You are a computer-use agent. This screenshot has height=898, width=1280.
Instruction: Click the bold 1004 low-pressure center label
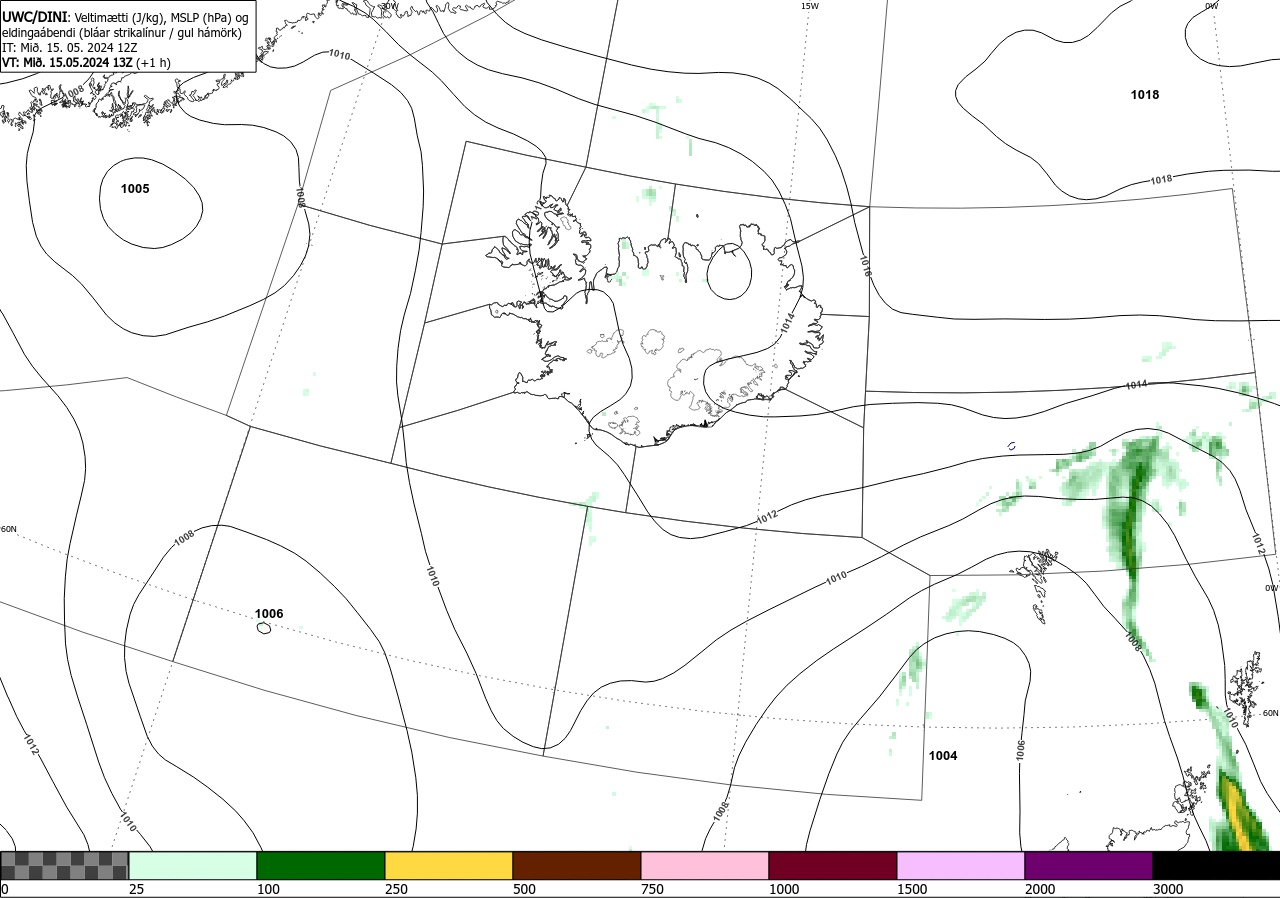click(x=943, y=756)
